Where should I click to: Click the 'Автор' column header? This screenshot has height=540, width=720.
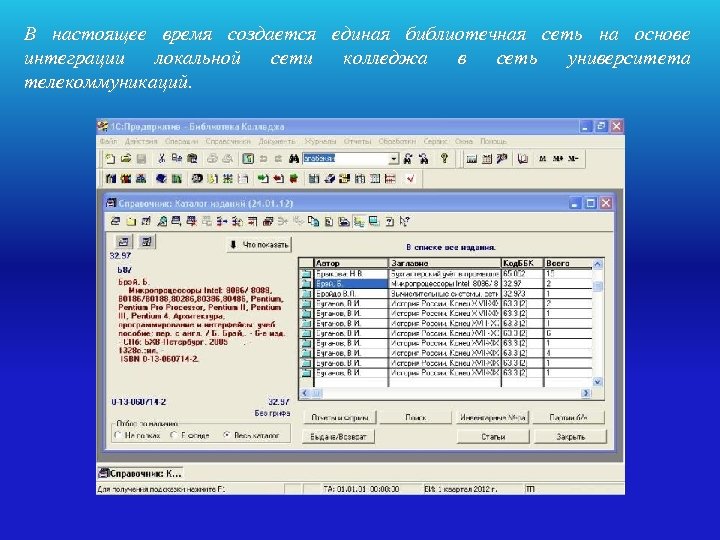tap(351, 263)
